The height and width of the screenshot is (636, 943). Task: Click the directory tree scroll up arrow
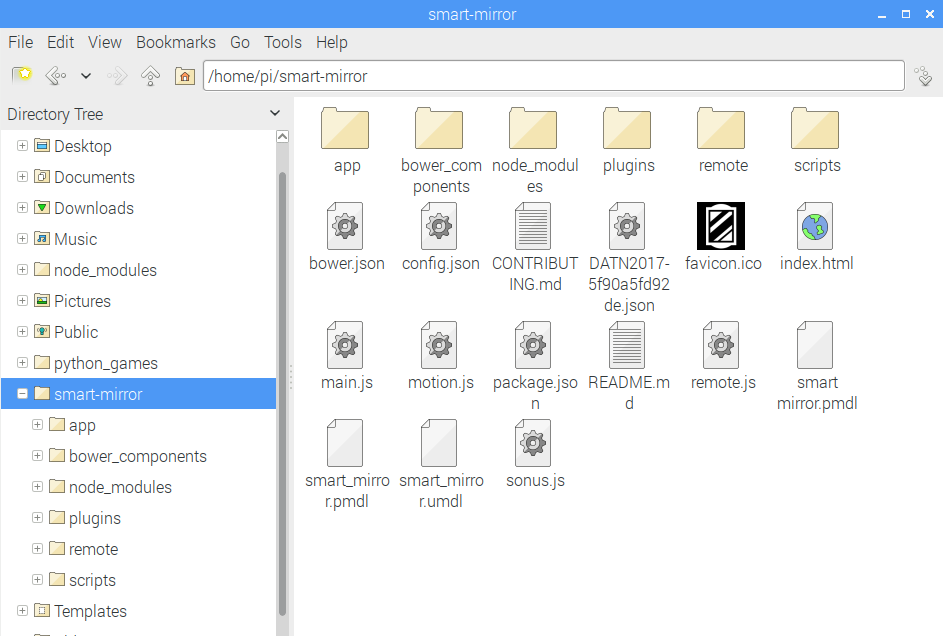tap(282, 136)
